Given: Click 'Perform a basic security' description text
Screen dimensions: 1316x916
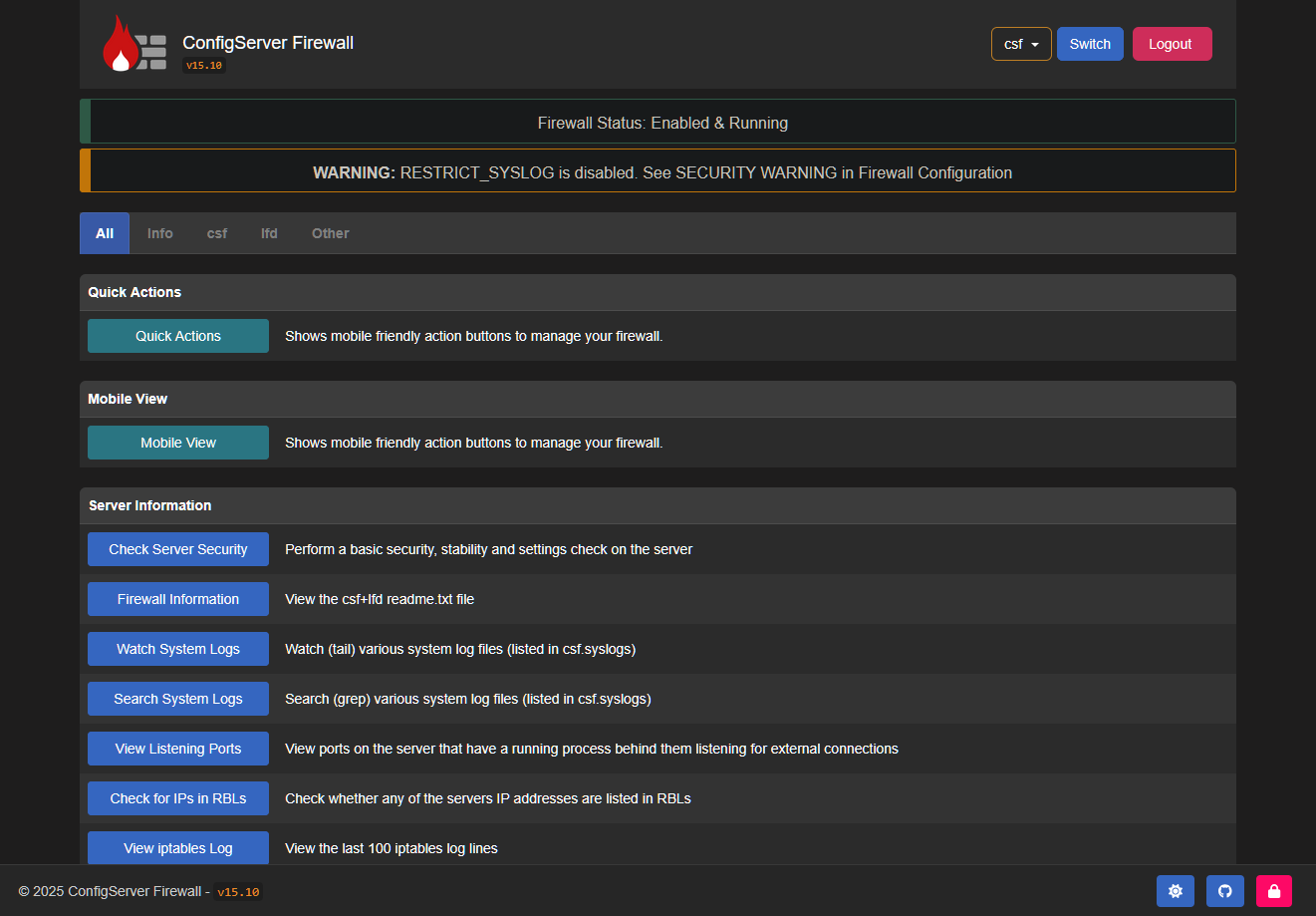Looking at the screenshot, I should (488, 549).
